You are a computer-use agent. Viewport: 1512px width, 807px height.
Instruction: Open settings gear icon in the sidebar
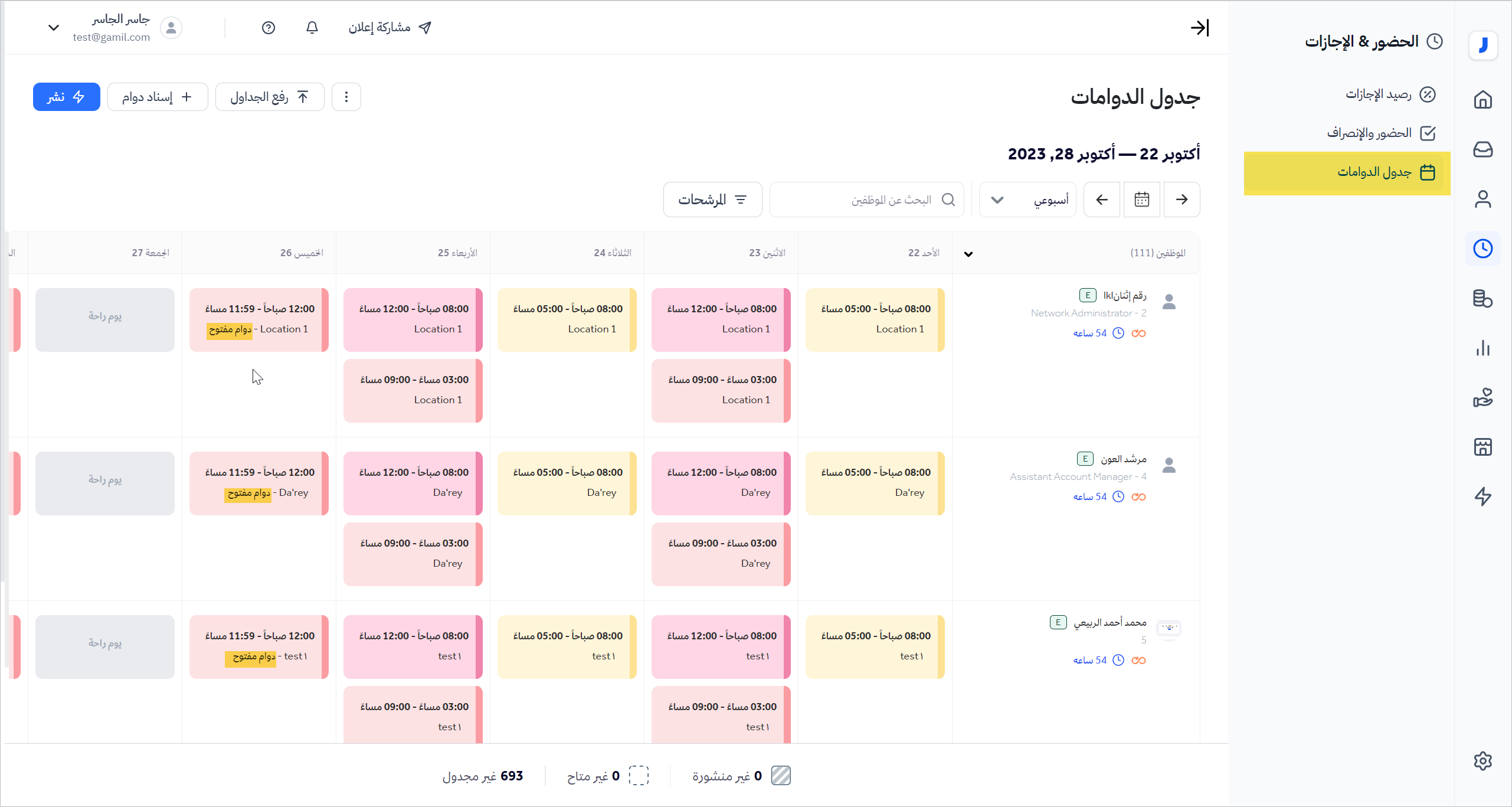click(x=1482, y=760)
